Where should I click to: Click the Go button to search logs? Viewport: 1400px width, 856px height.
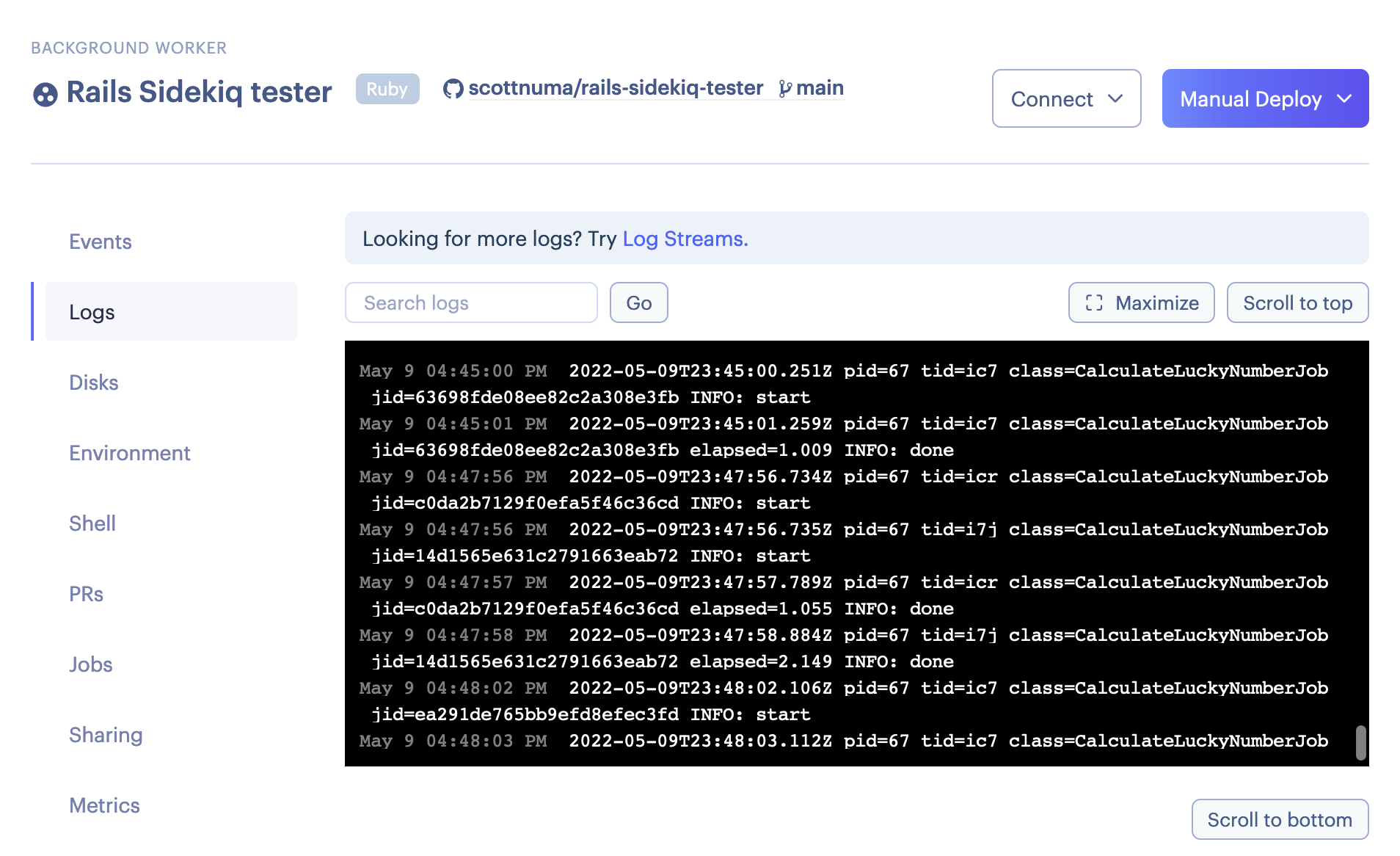point(638,302)
